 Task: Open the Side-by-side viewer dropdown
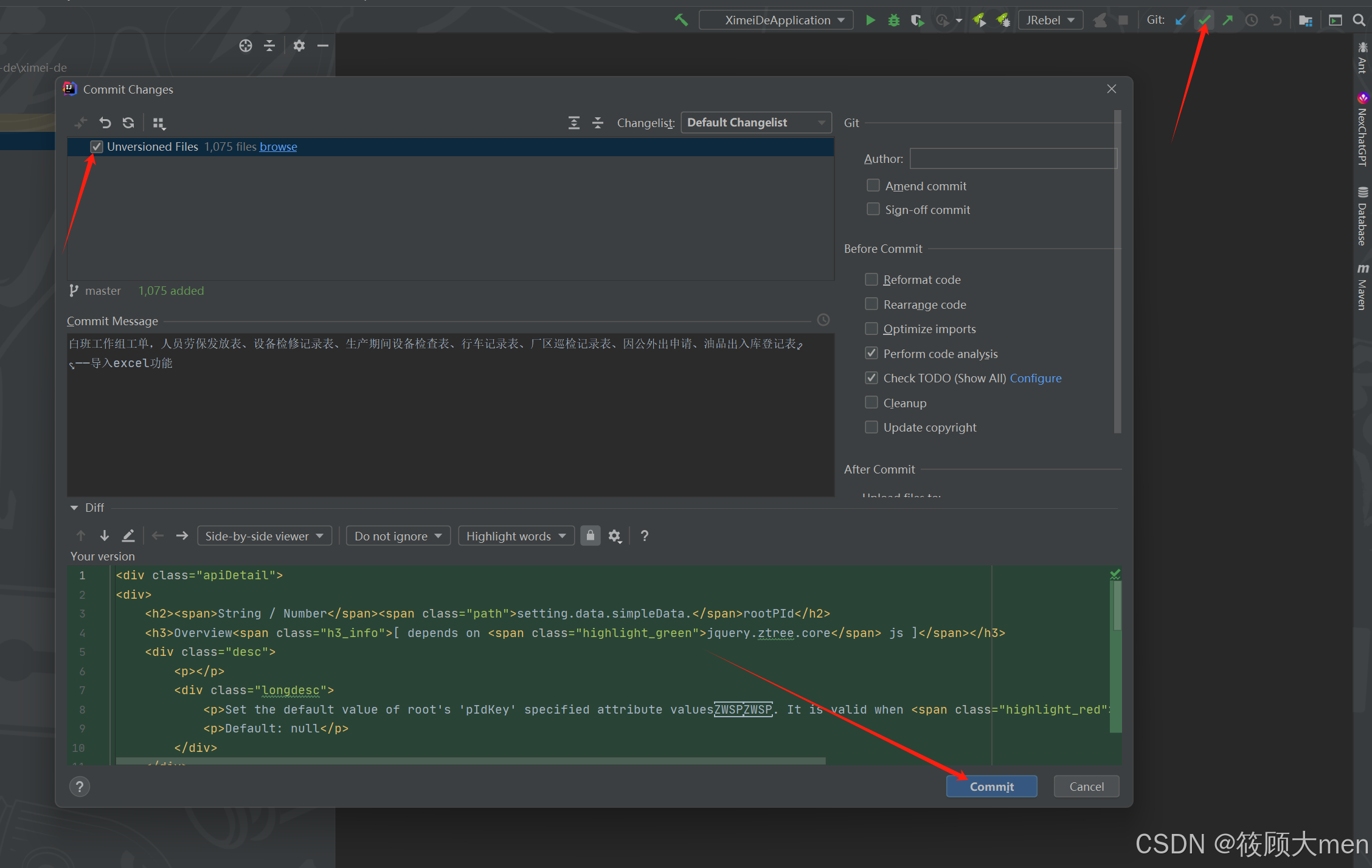tap(265, 536)
